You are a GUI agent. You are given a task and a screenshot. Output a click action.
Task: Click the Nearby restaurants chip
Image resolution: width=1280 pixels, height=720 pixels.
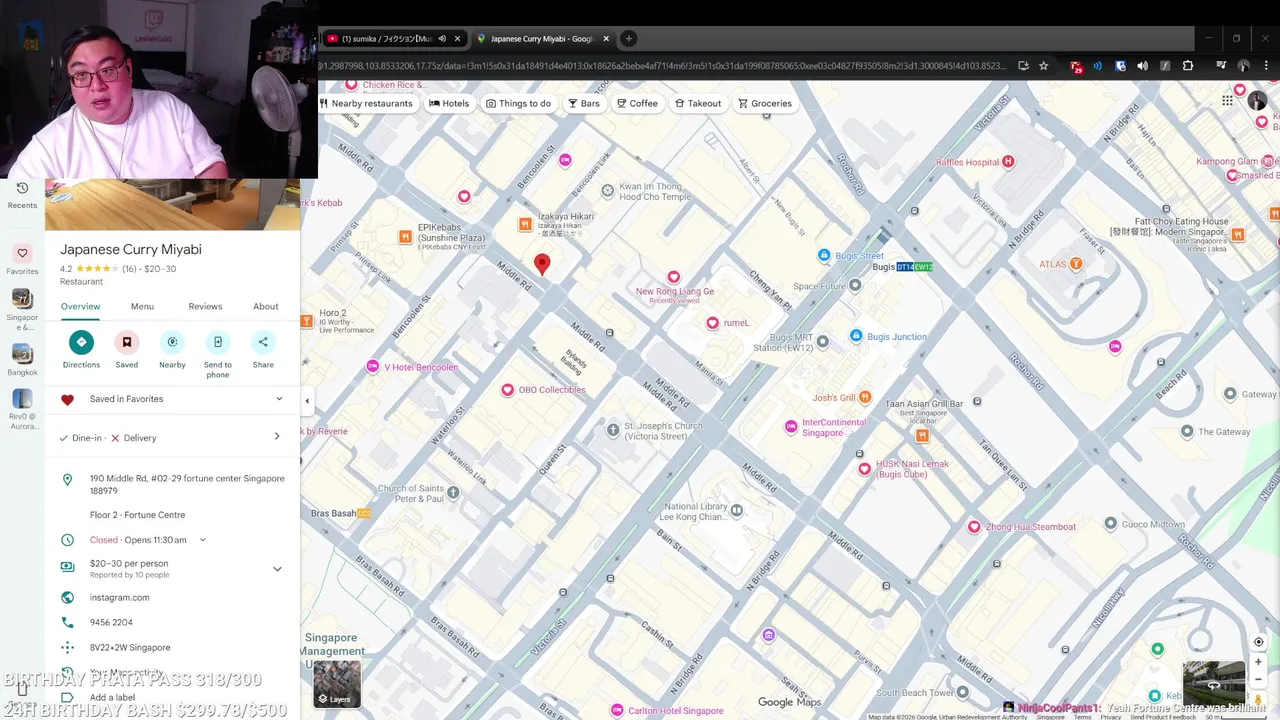(366, 103)
